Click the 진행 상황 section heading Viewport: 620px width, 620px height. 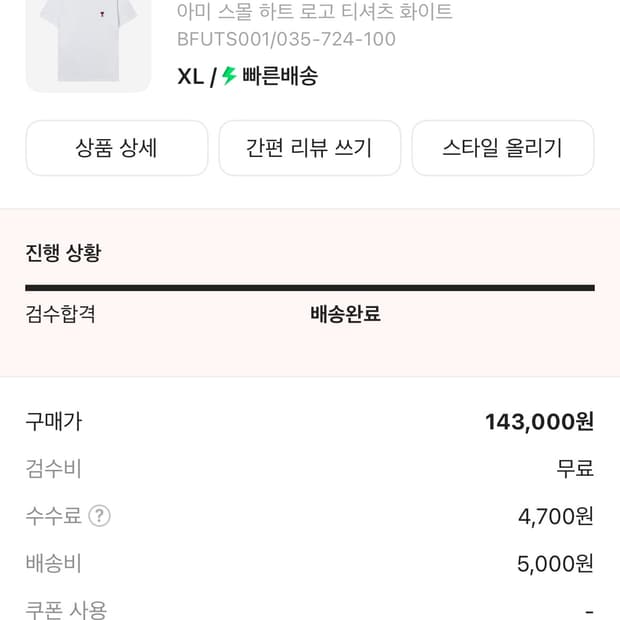click(x=63, y=253)
